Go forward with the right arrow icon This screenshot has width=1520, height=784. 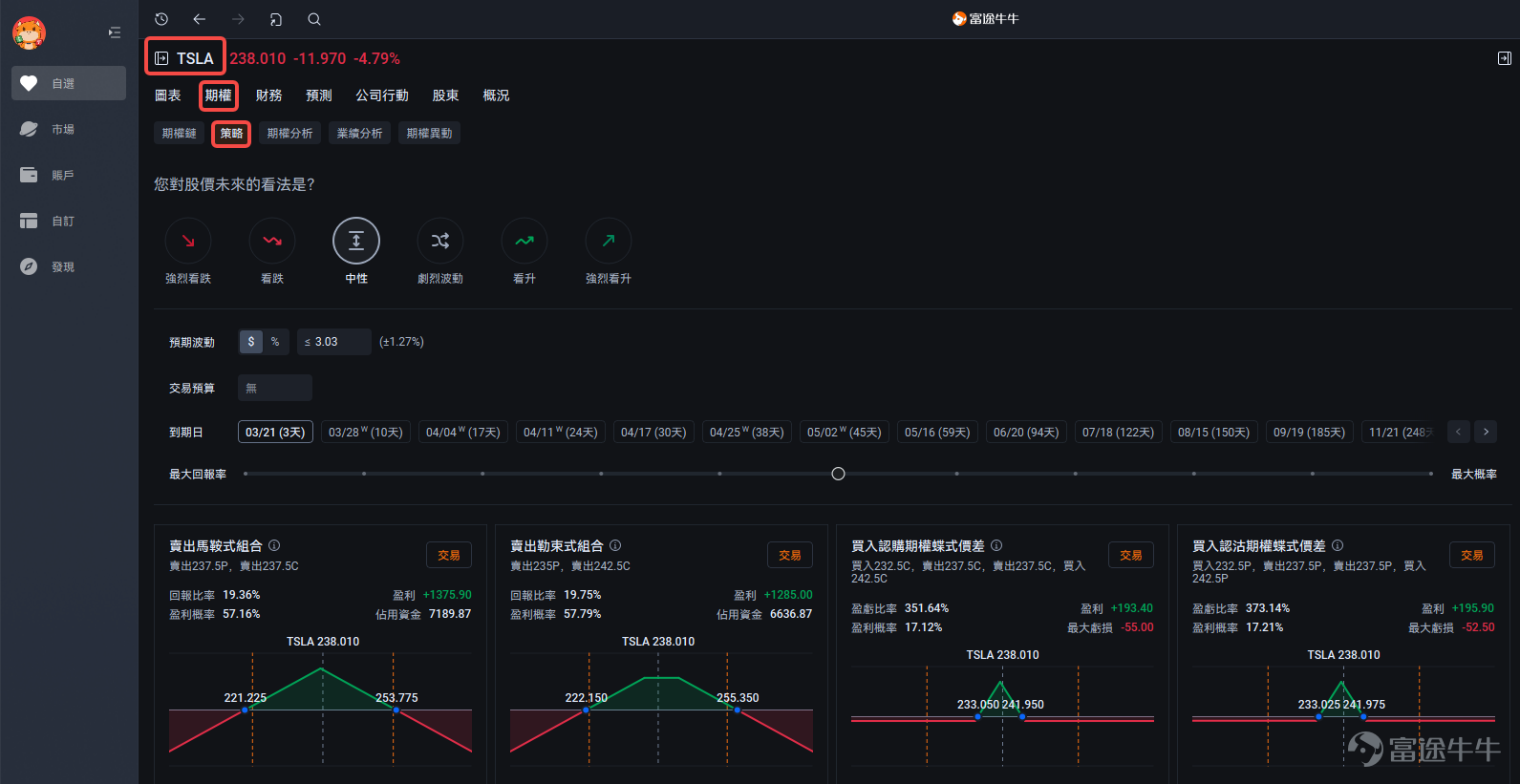(238, 19)
